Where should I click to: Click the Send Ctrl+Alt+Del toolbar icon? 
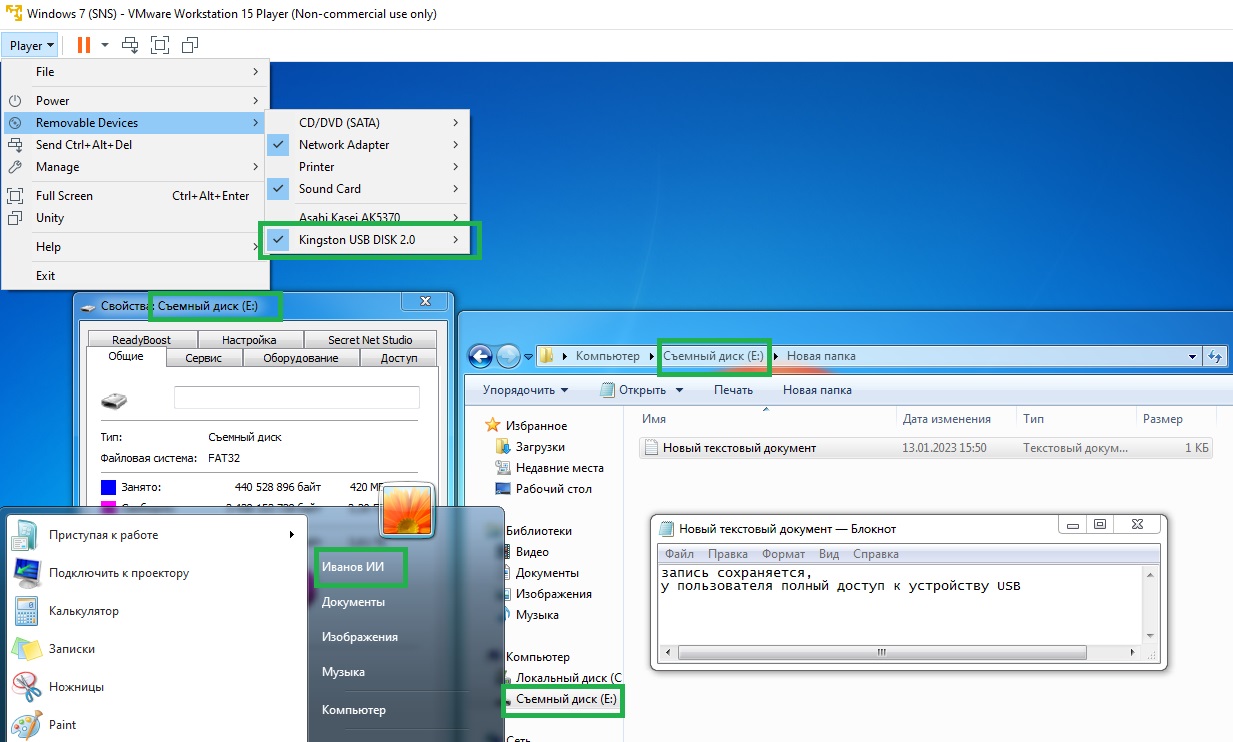pos(130,45)
